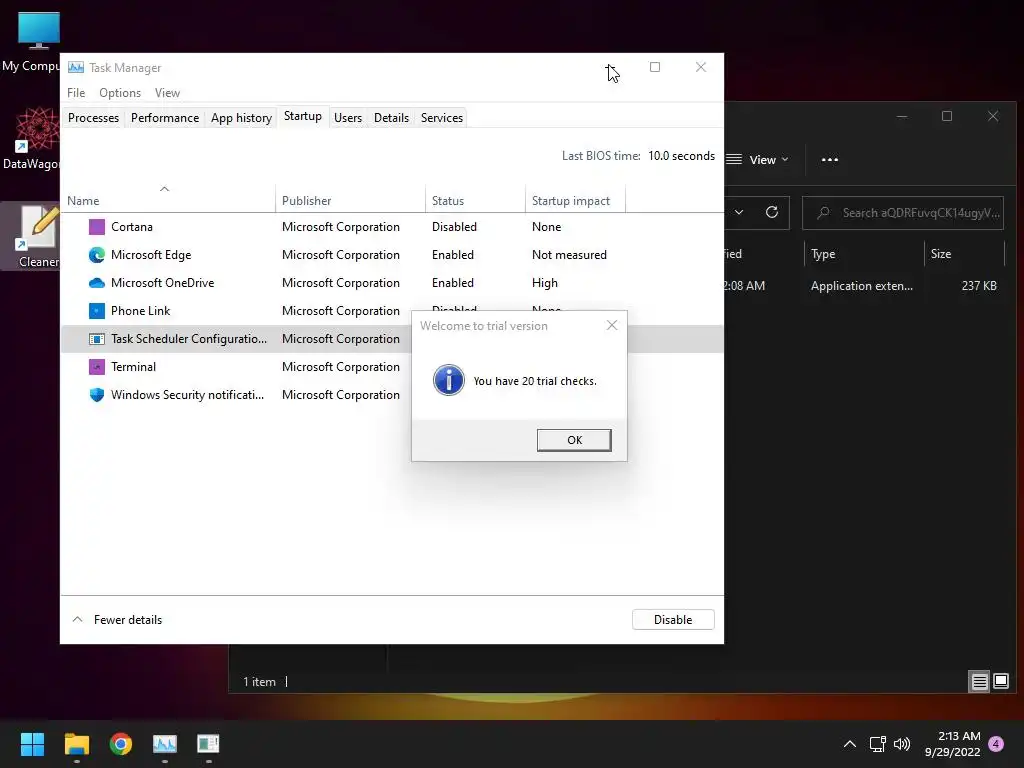Expand the address bar history dropdown in Explorer
Image resolution: width=1024 pixels, height=768 pixels.
[739, 212]
